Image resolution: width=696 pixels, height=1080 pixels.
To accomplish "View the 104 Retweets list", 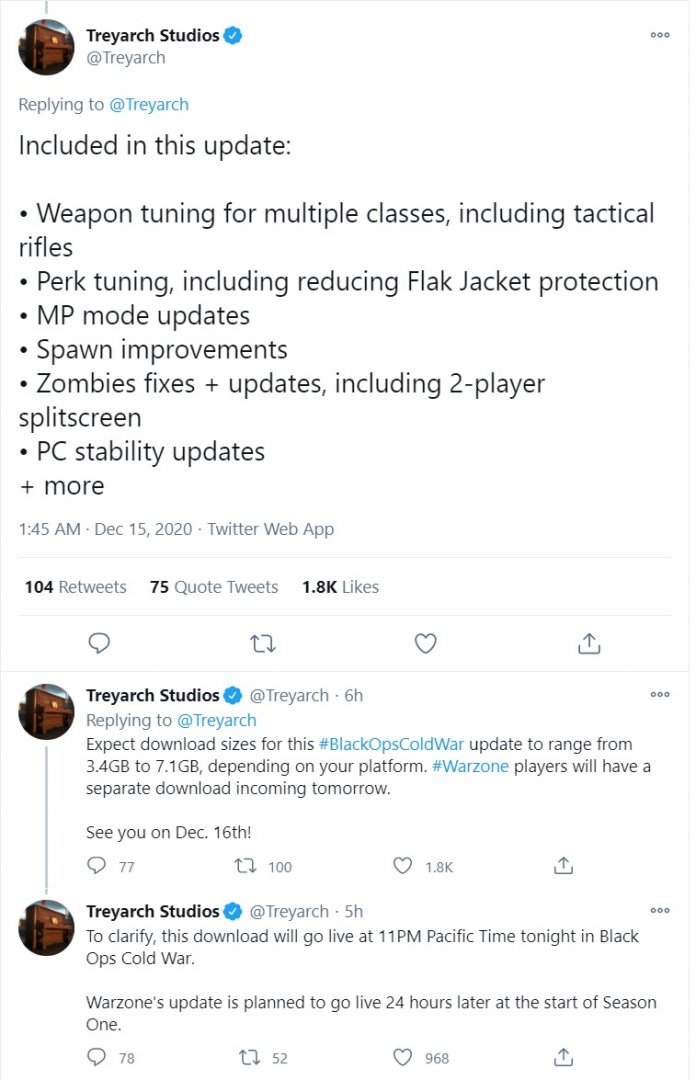I will pyautogui.click(x=75, y=587).
